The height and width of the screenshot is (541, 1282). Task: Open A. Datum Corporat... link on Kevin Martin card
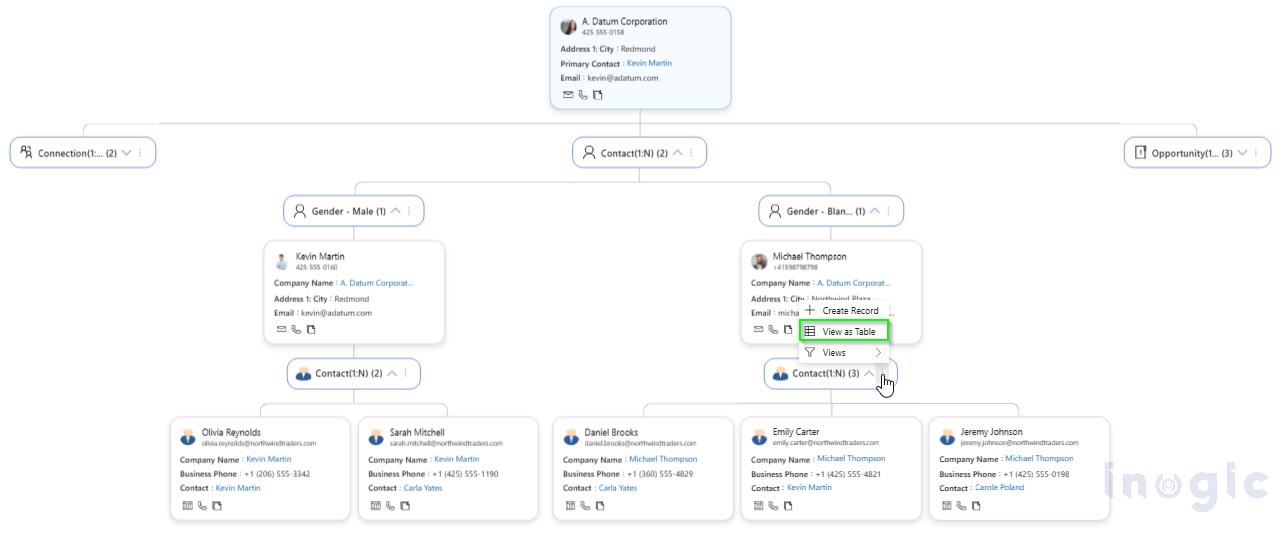point(376,283)
